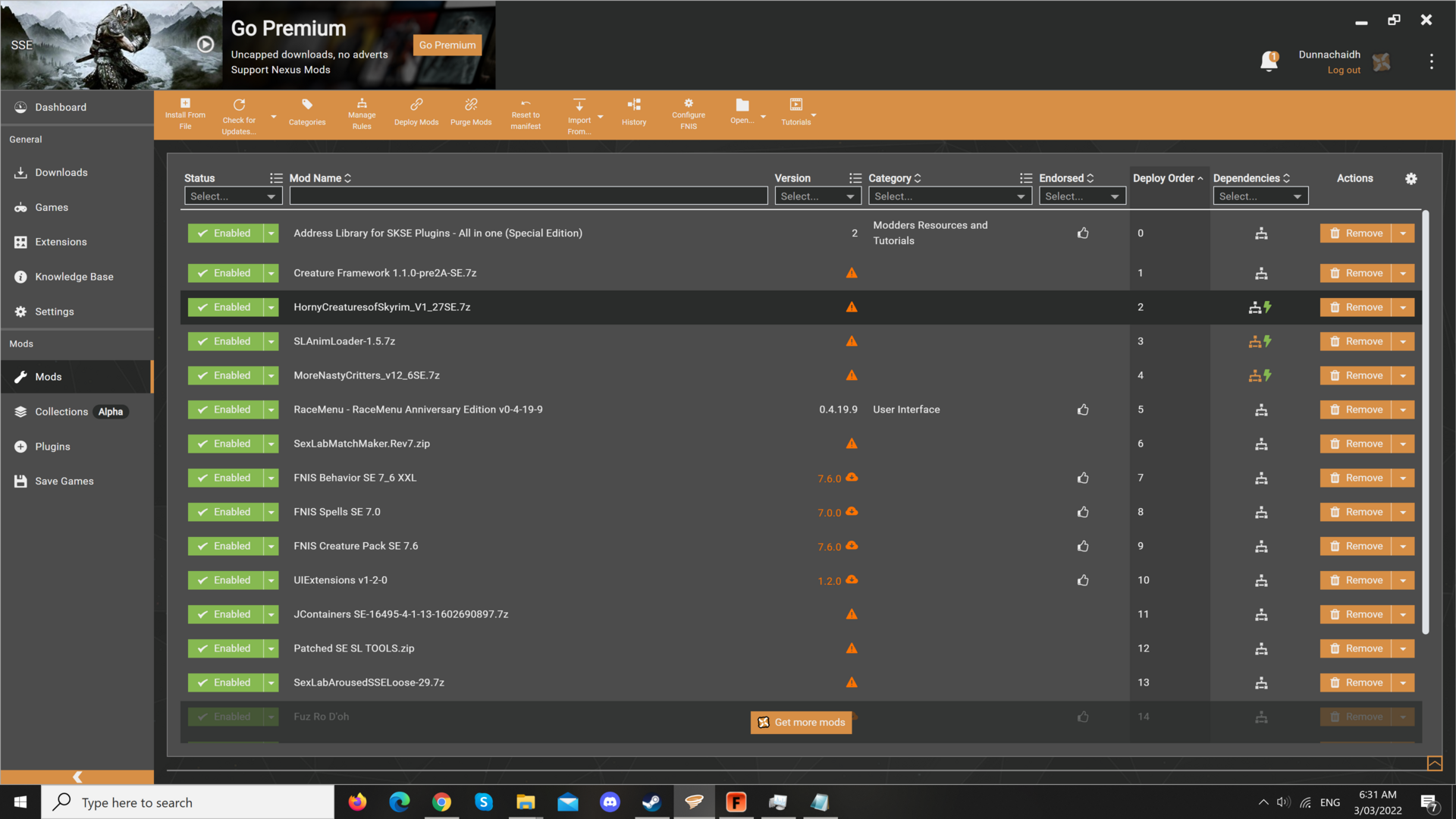Click Open folder toolbar icon
This screenshot has height=819, width=1456.
[x=742, y=105]
